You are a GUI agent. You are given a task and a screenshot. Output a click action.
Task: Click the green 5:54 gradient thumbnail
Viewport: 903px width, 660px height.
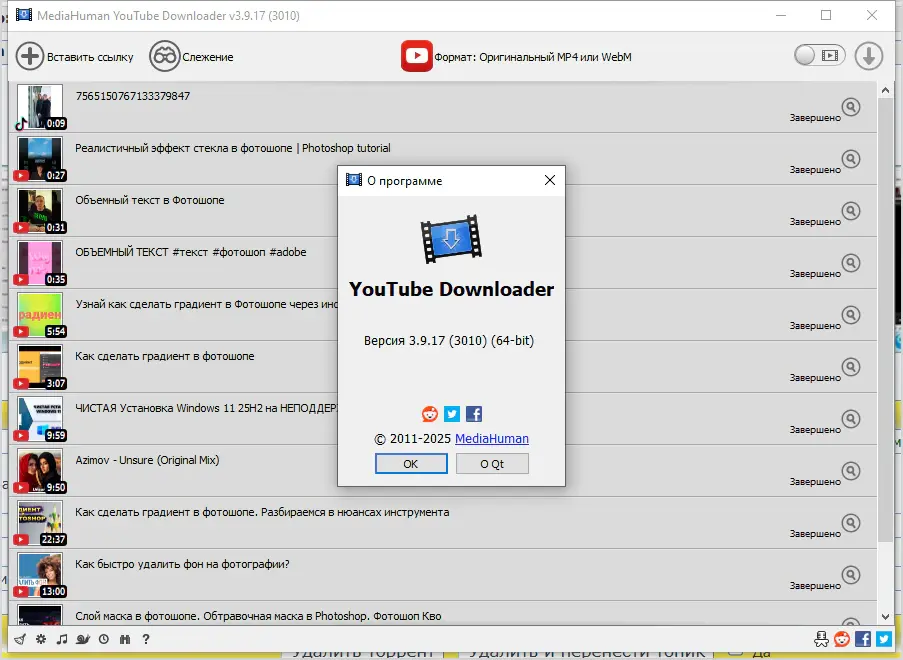[40, 315]
